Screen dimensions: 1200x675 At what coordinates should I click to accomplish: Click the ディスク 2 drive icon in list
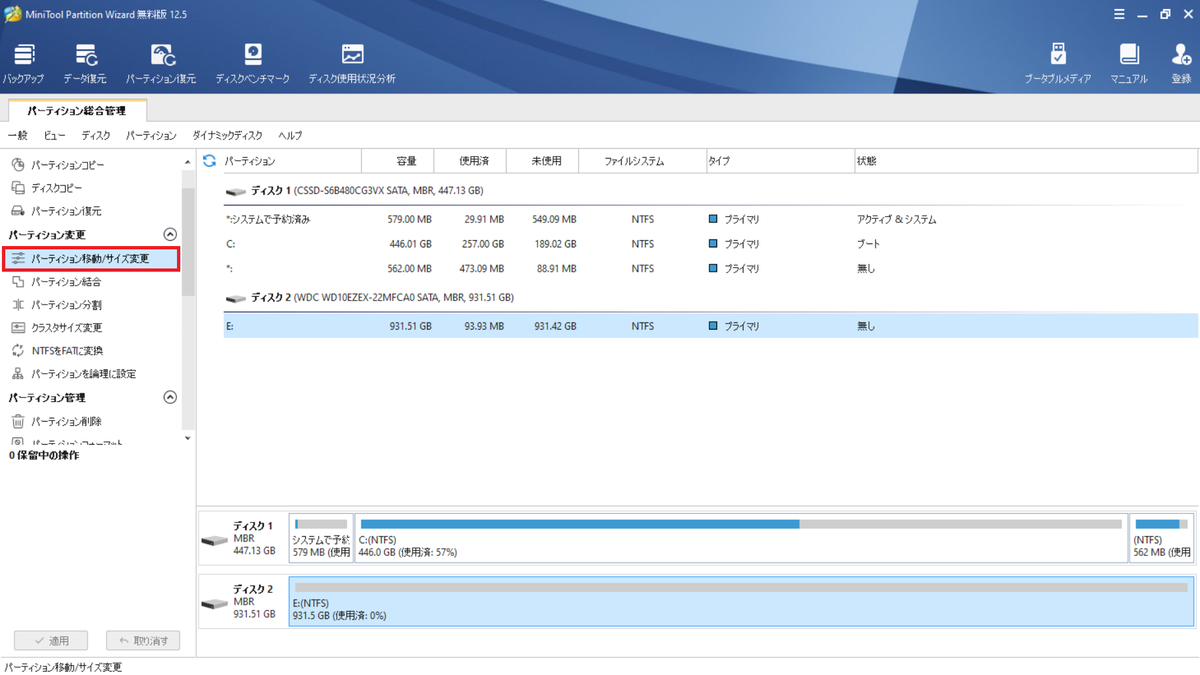point(236,299)
